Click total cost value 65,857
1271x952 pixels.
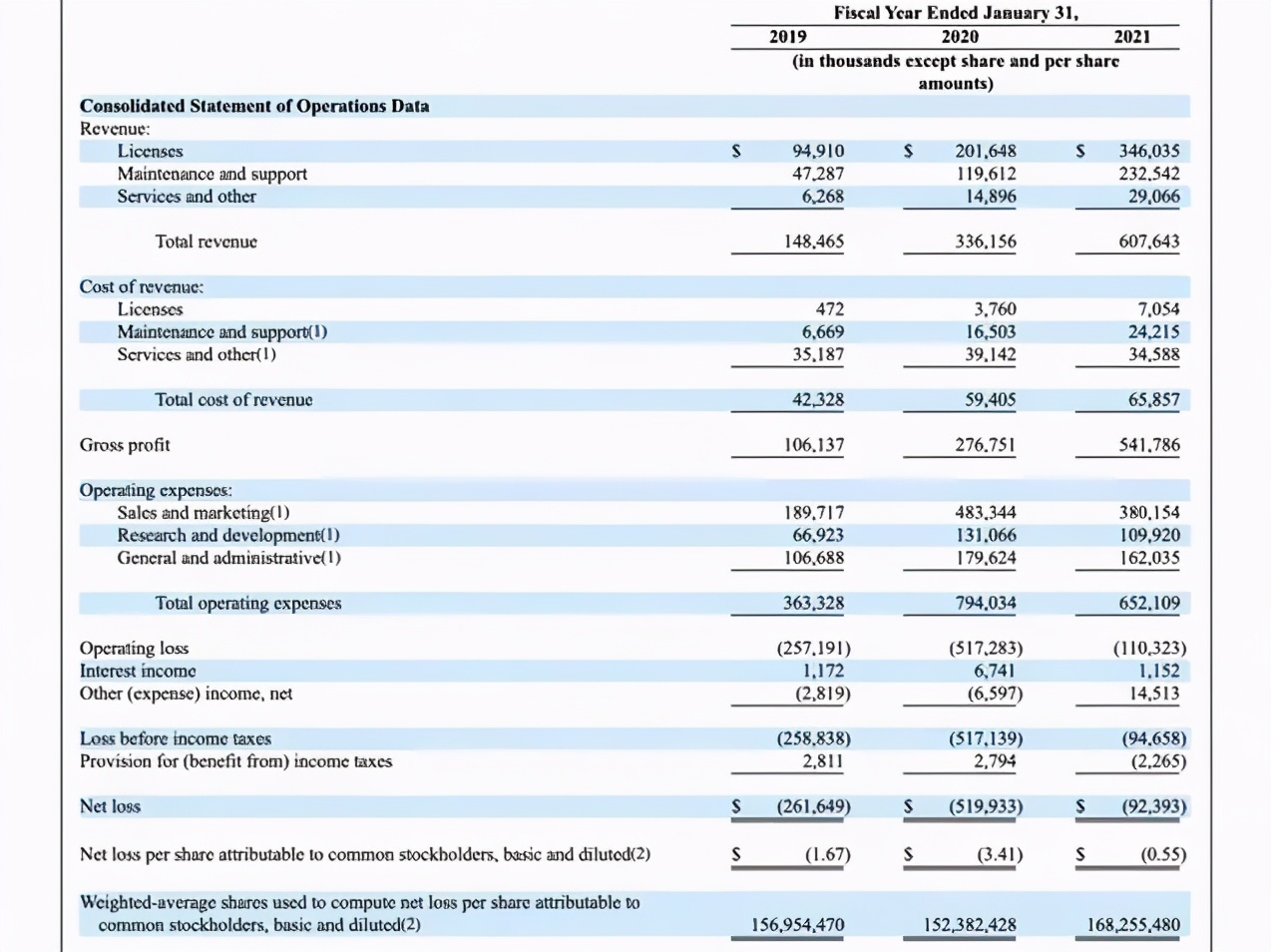click(1154, 400)
